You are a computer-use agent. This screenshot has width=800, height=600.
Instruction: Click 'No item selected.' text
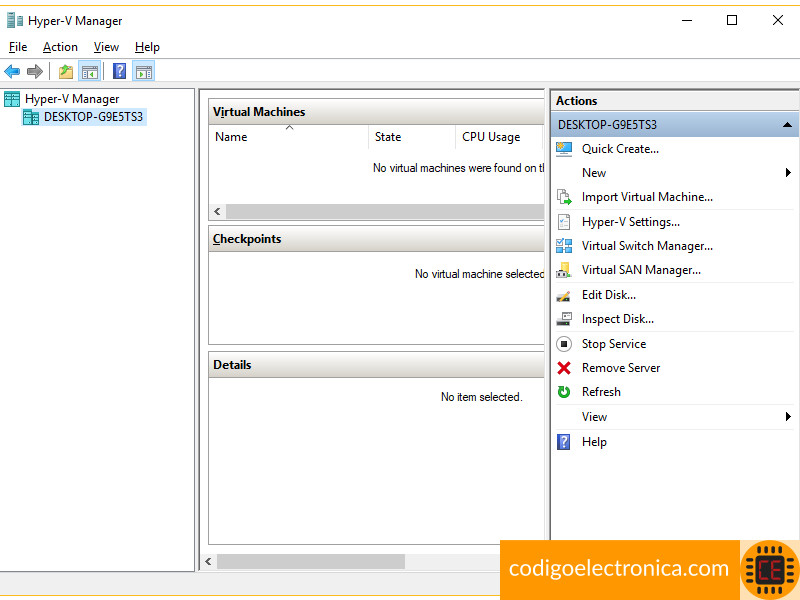(482, 397)
